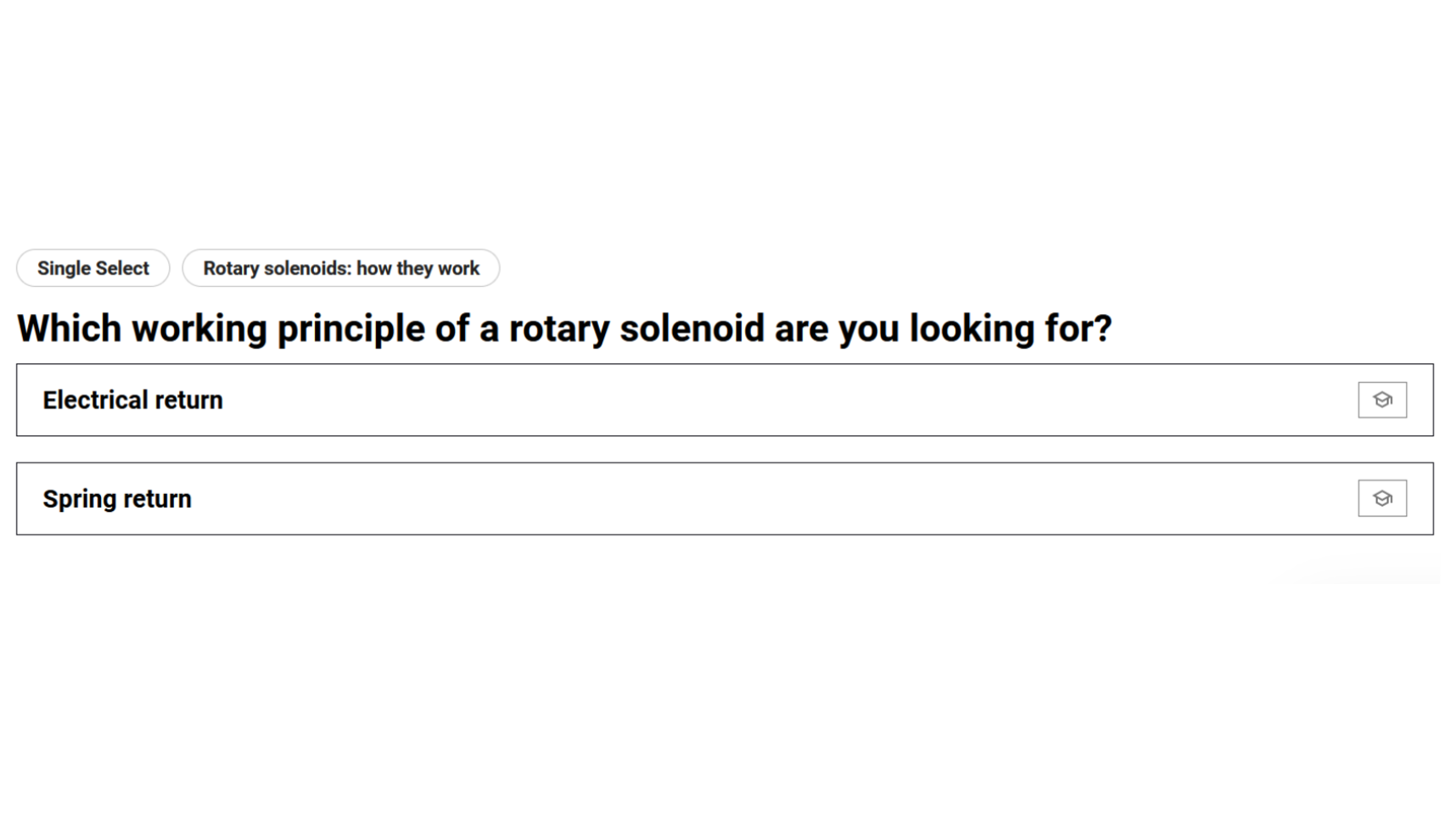Click the how they work topic pill

tap(340, 268)
